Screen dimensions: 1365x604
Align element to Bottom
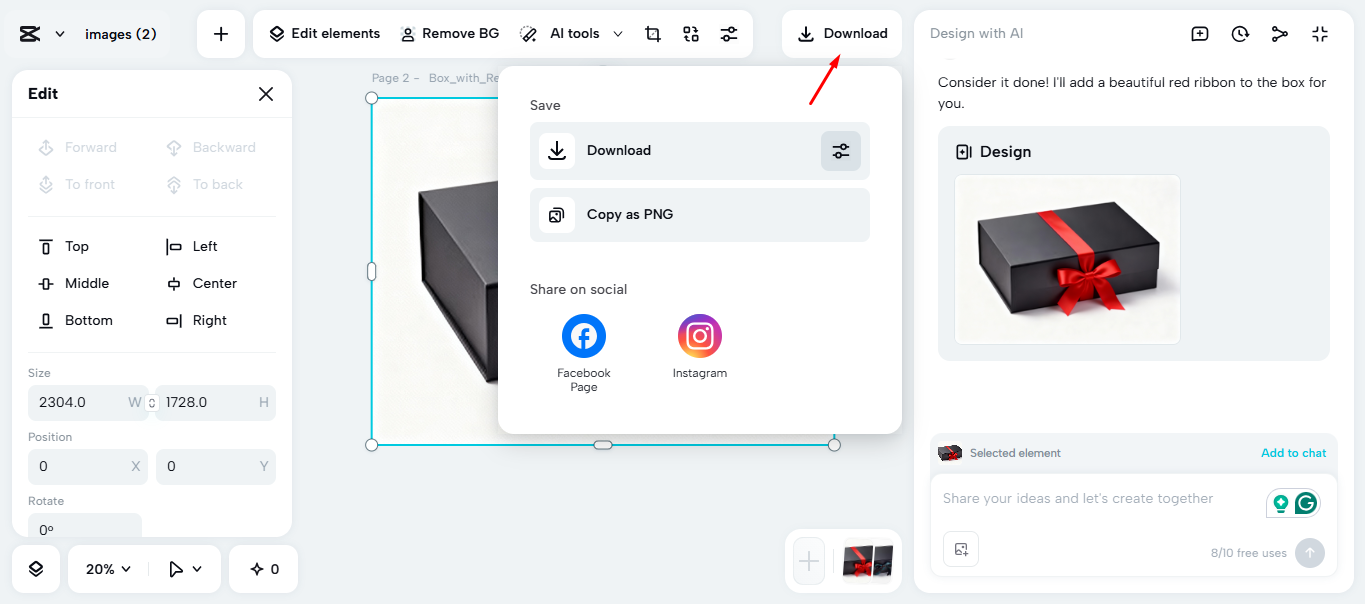pos(75,321)
